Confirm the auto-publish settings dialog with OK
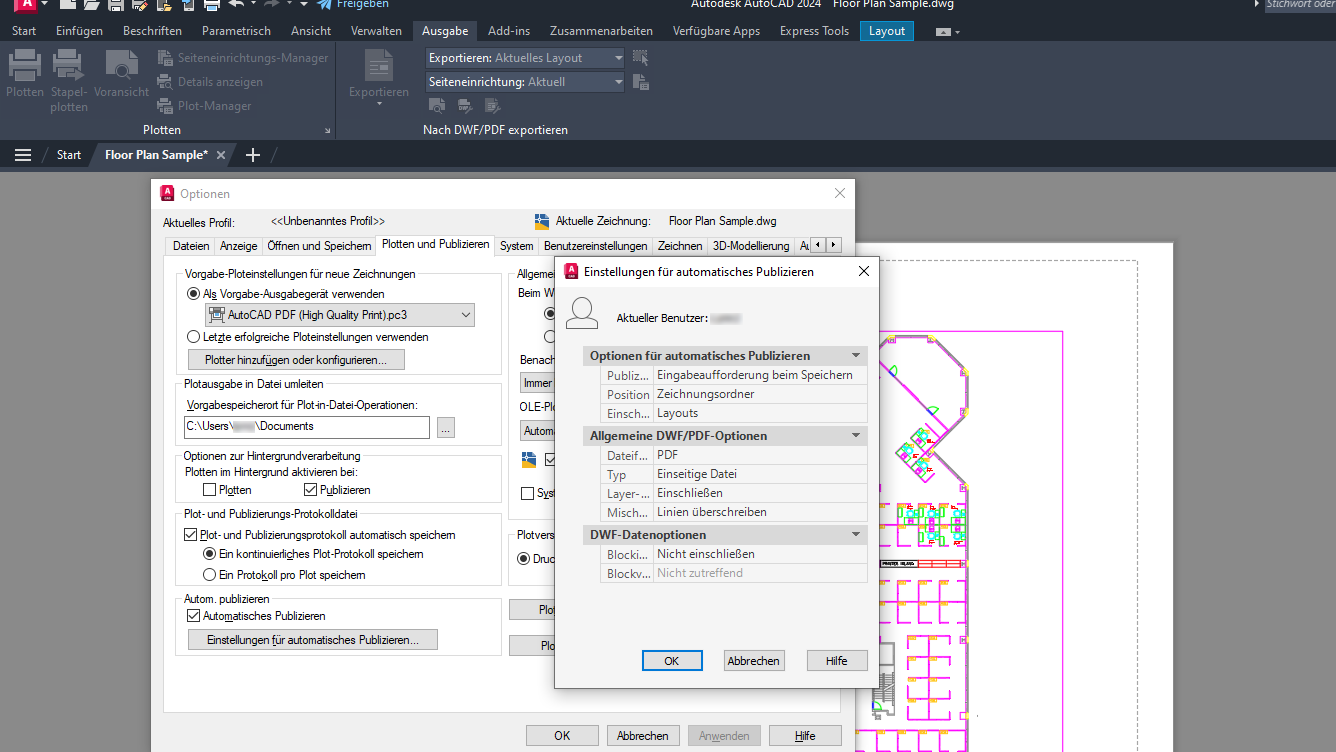Screen dimensions: 1336x752 coord(672,661)
